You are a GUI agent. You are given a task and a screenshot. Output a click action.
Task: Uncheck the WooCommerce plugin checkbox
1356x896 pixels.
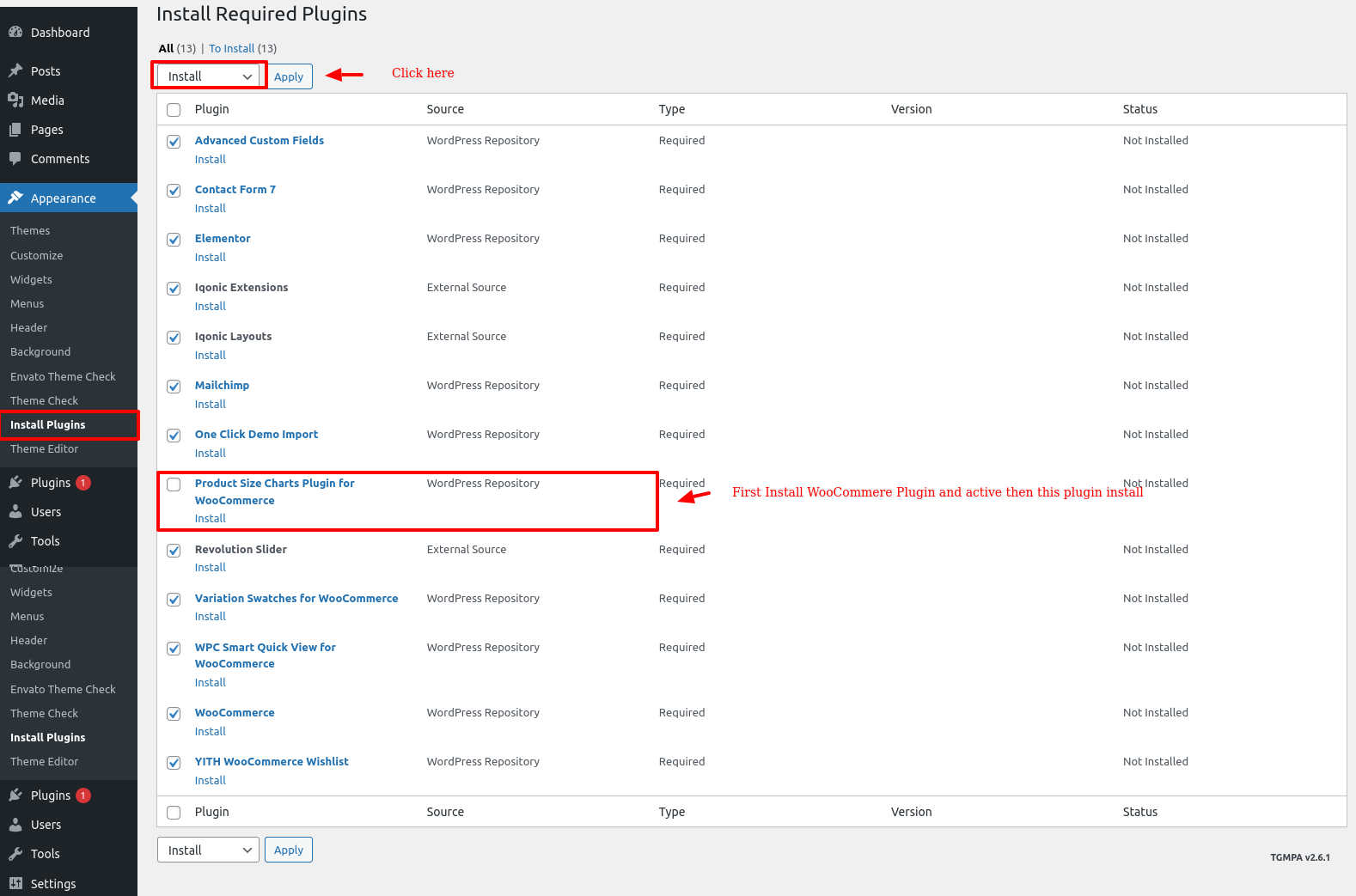point(174,714)
